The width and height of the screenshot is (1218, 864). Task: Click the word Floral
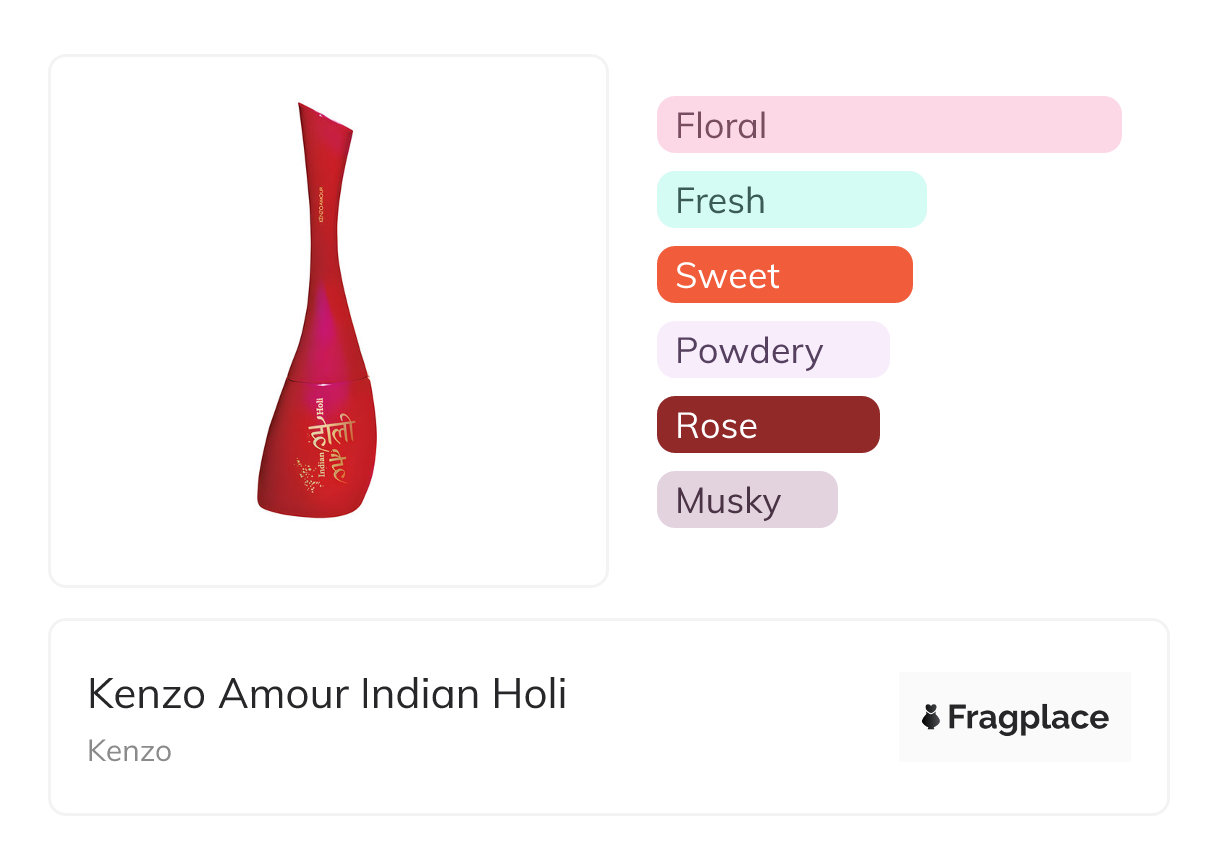click(721, 126)
